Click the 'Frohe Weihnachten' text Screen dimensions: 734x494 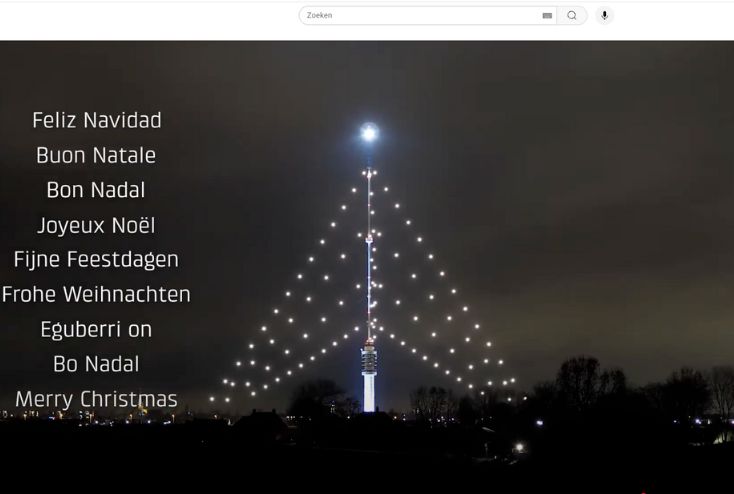pos(96,295)
